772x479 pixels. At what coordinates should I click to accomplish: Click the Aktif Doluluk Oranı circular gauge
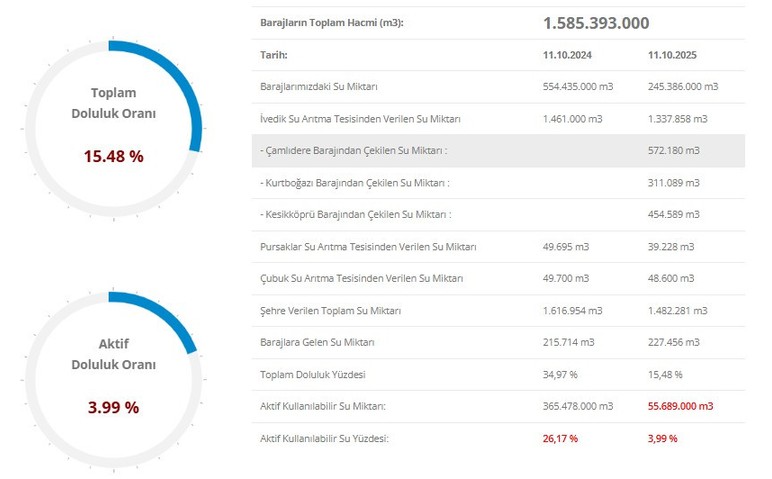pos(113,376)
